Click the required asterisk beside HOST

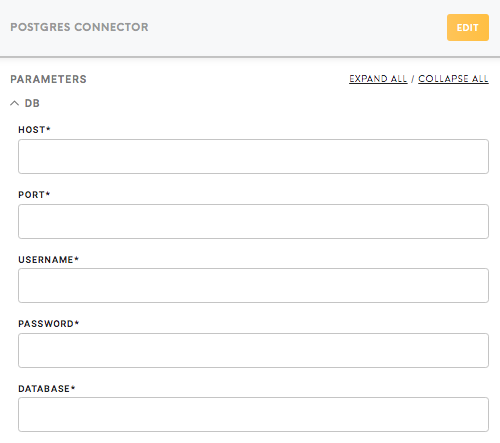tap(48, 128)
